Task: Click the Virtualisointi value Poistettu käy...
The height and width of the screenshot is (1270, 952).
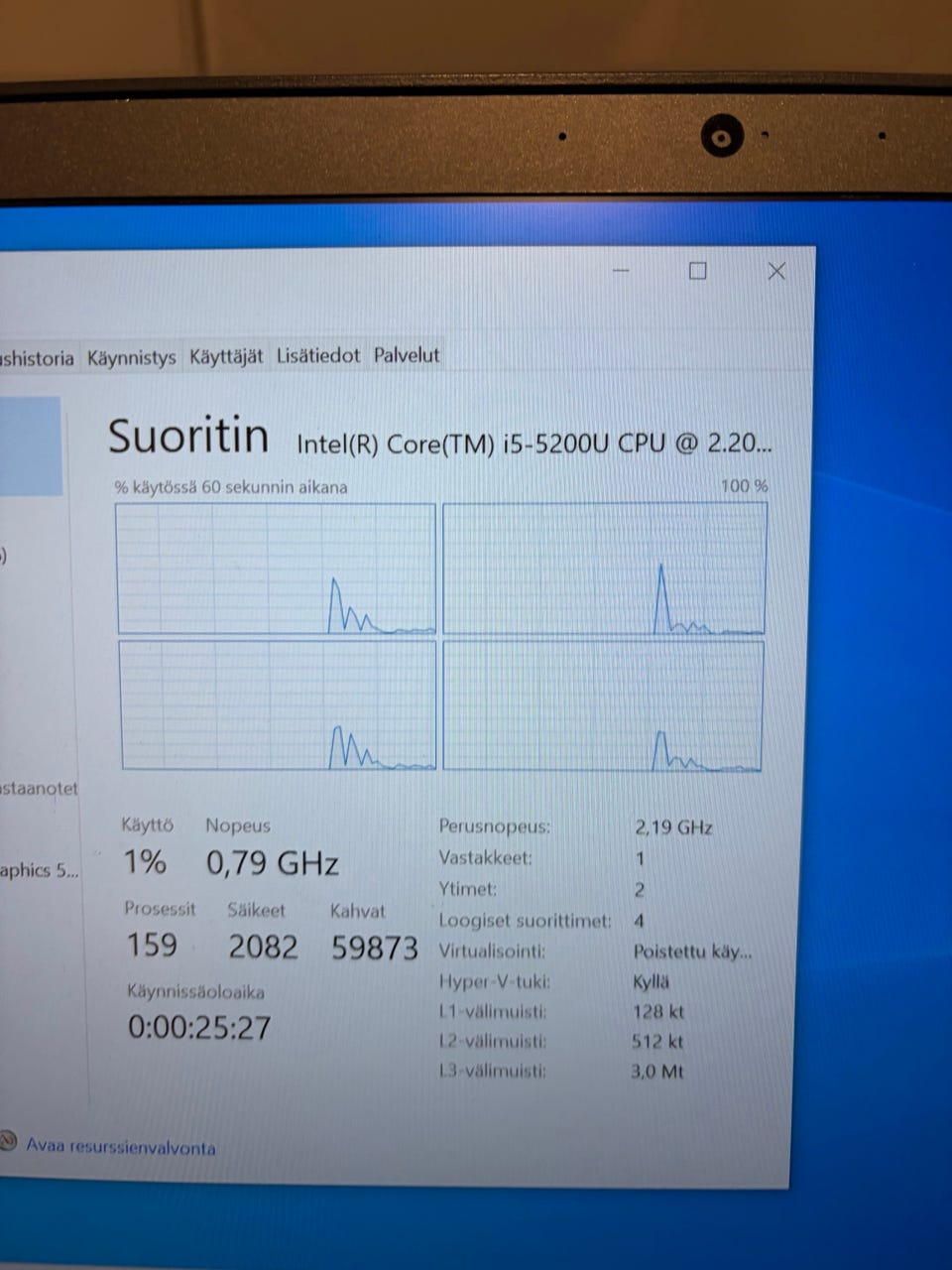Action: tap(692, 952)
